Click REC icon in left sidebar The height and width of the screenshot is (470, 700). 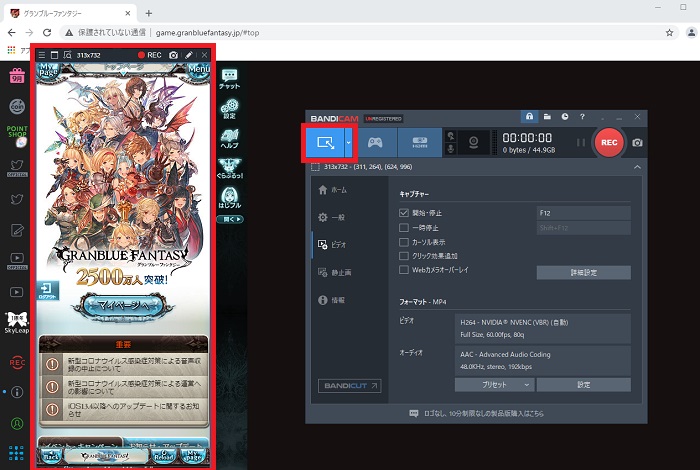[x=17, y=362]
